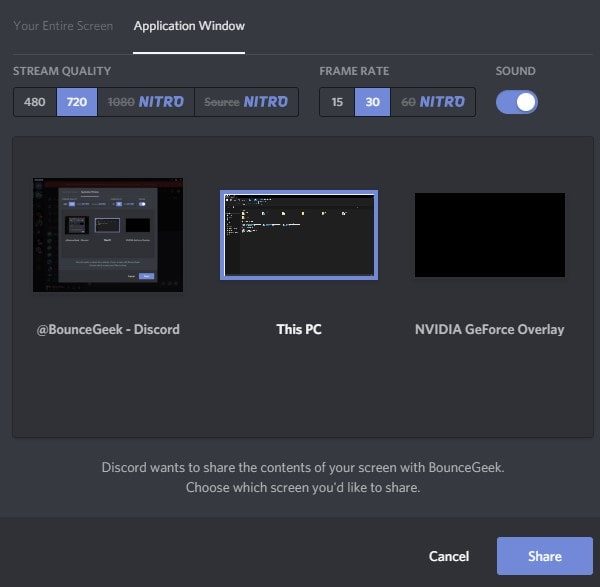The height and width of the screenshot is (587, 600).
Task: Choose the NVIDIA GeForce Overlay thumbnail
Action: coord(490,235)
